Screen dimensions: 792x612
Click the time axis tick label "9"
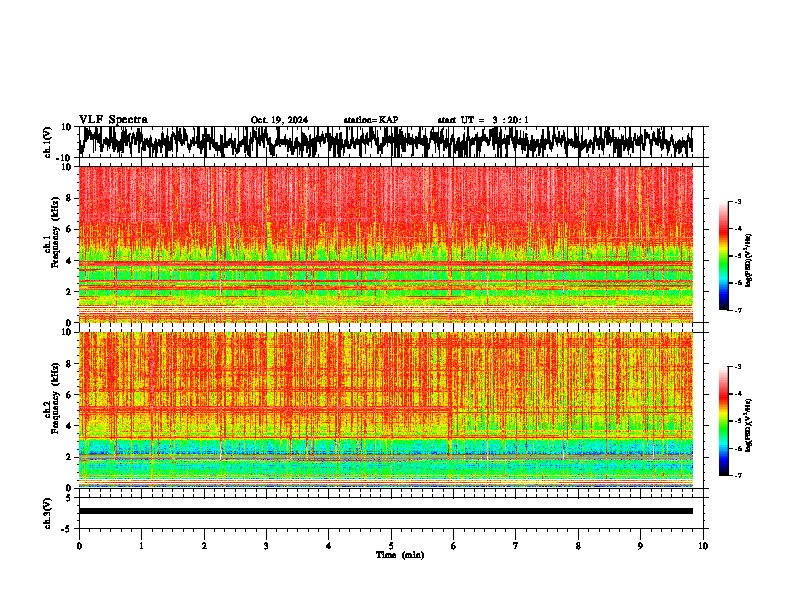(x=640, y=546)
